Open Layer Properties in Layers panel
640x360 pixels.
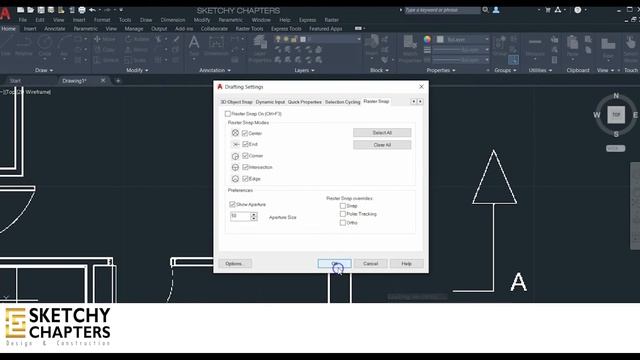[x=260, y=48]
